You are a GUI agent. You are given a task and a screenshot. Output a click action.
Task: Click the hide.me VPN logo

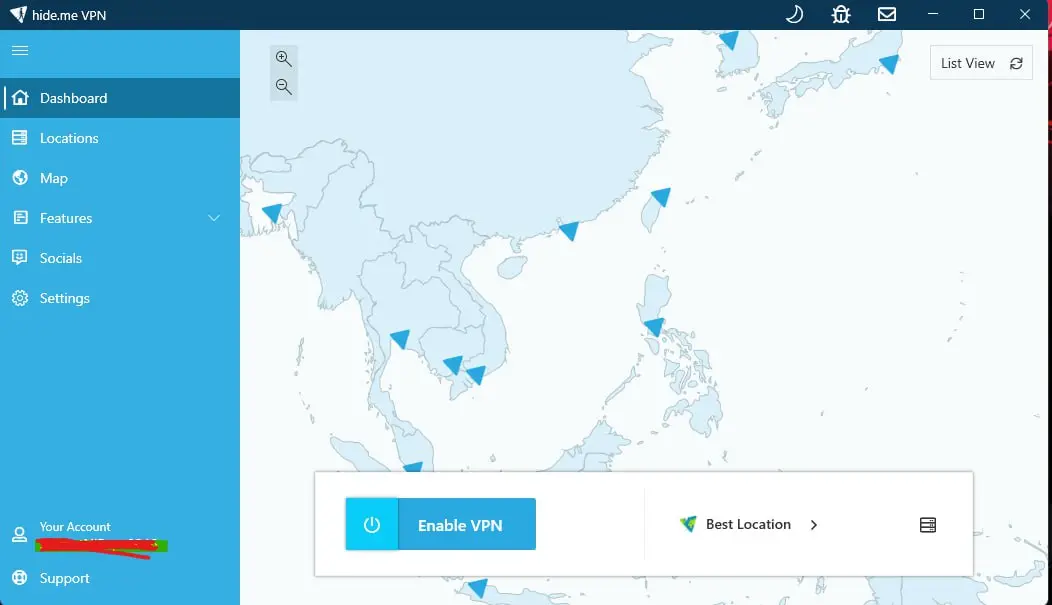coord(19,14)
